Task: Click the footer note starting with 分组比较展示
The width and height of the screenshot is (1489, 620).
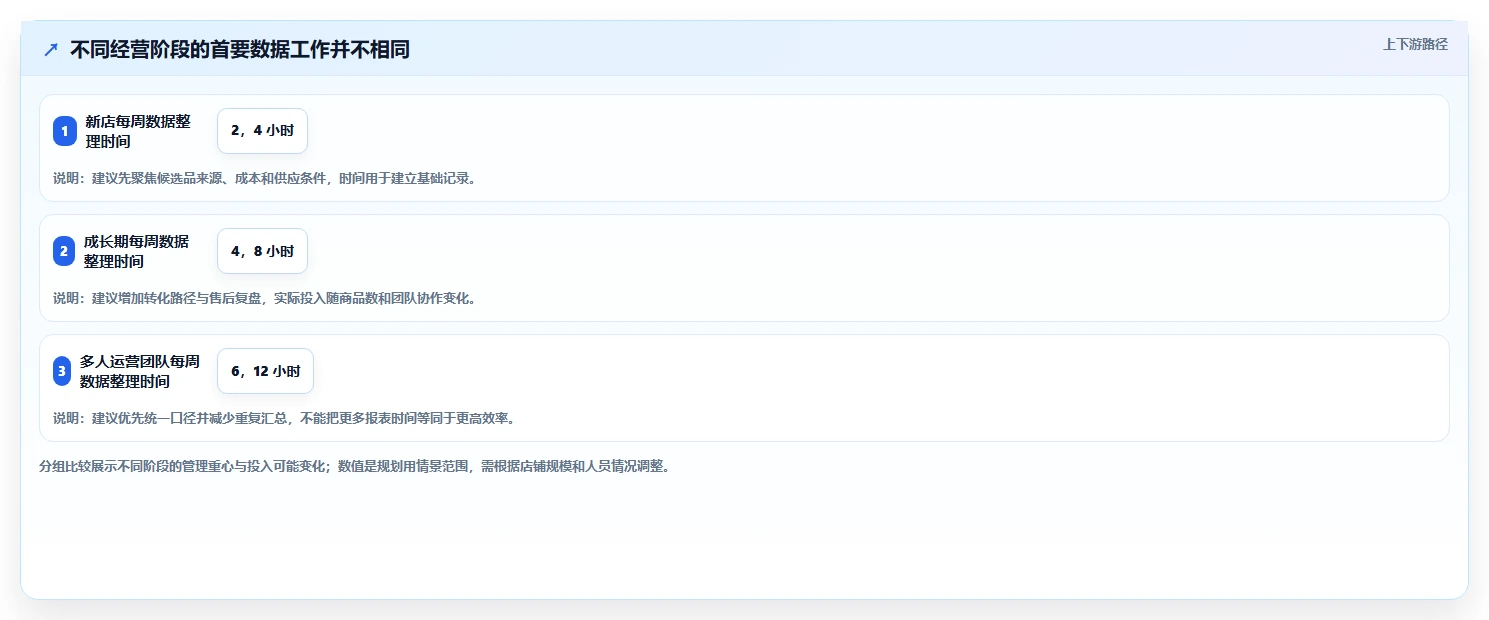Action: 354,466
